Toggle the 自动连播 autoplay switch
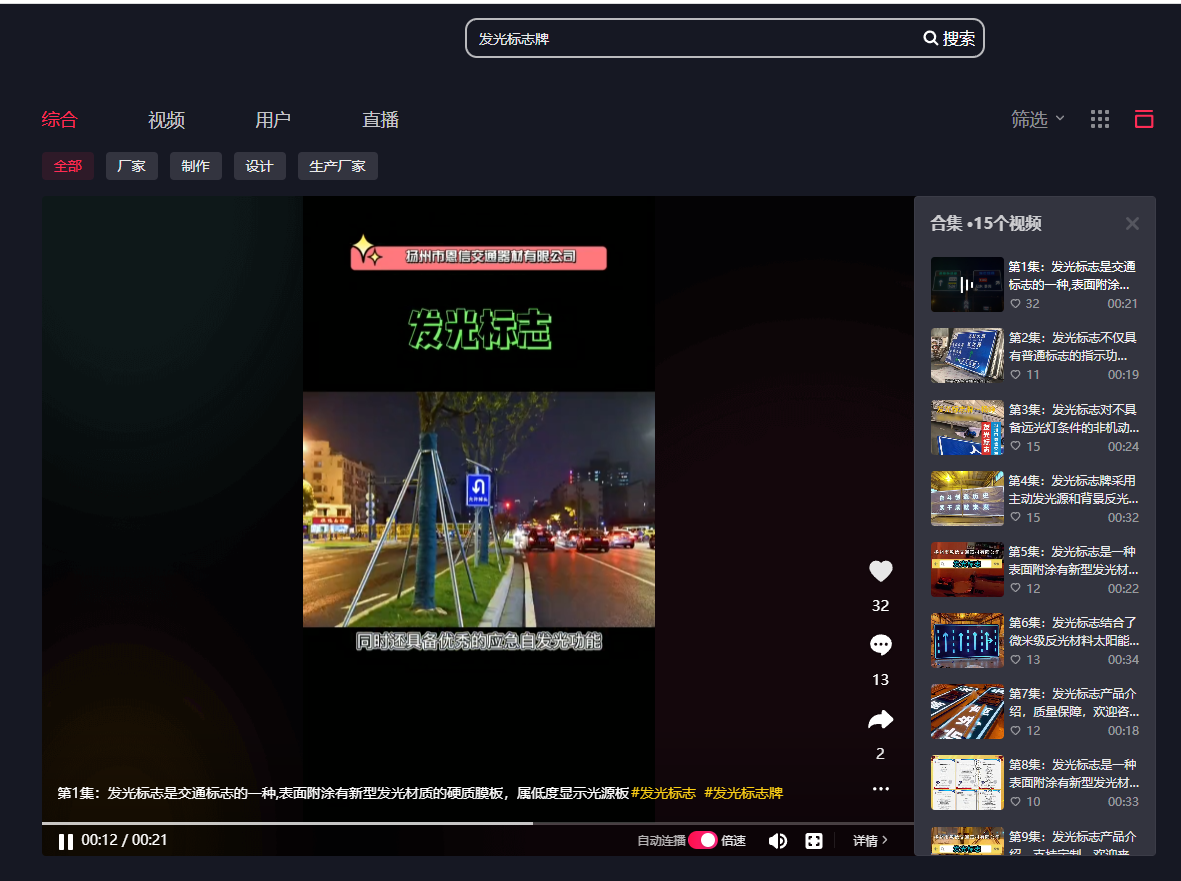 pyautogui.click(x=702, y=840)
